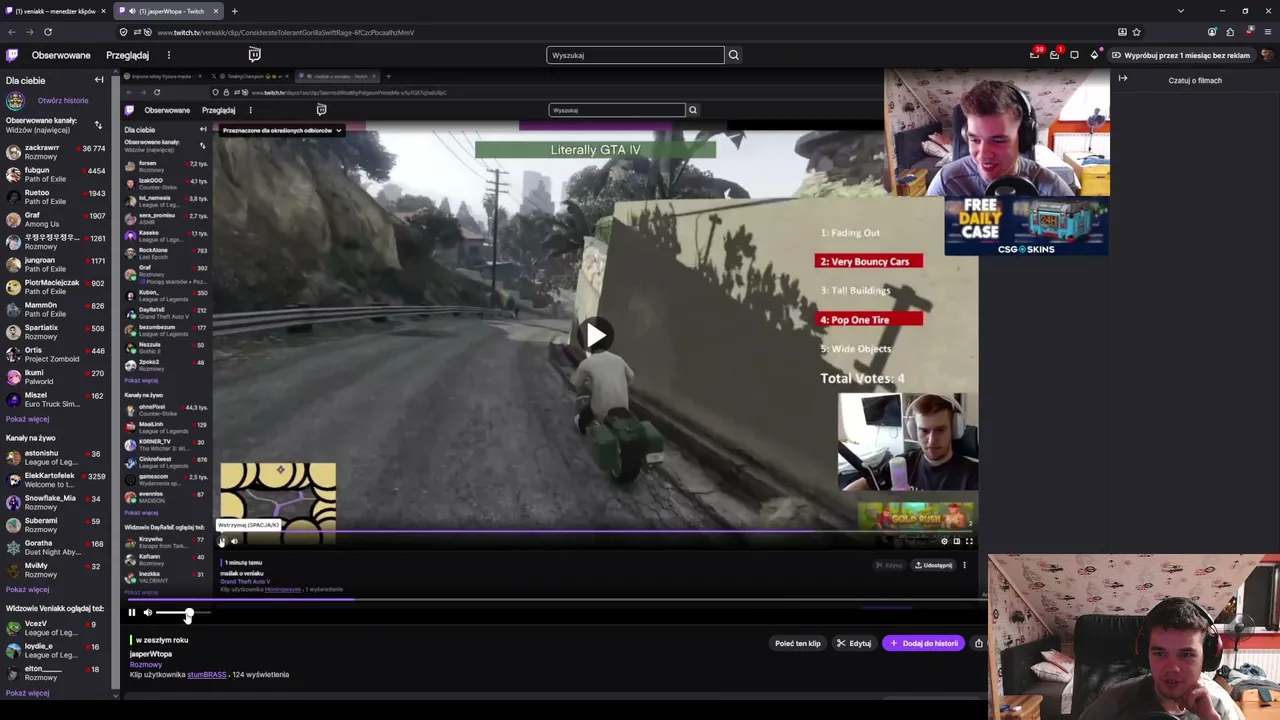Click the tracking protection shield icon
1280x720 pixels.
(123, 32)
